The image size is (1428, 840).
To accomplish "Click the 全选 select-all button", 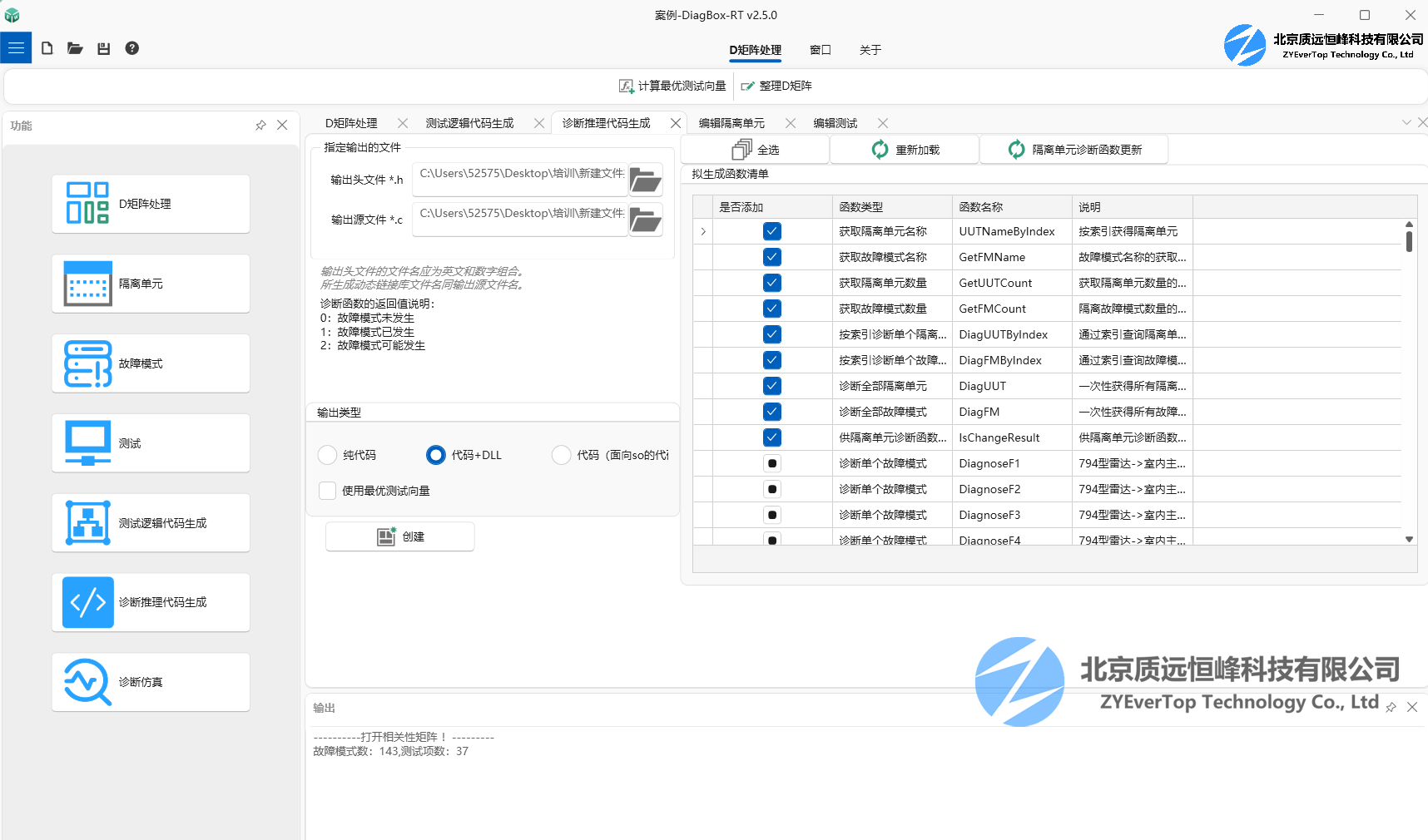I will pos(756,150).
